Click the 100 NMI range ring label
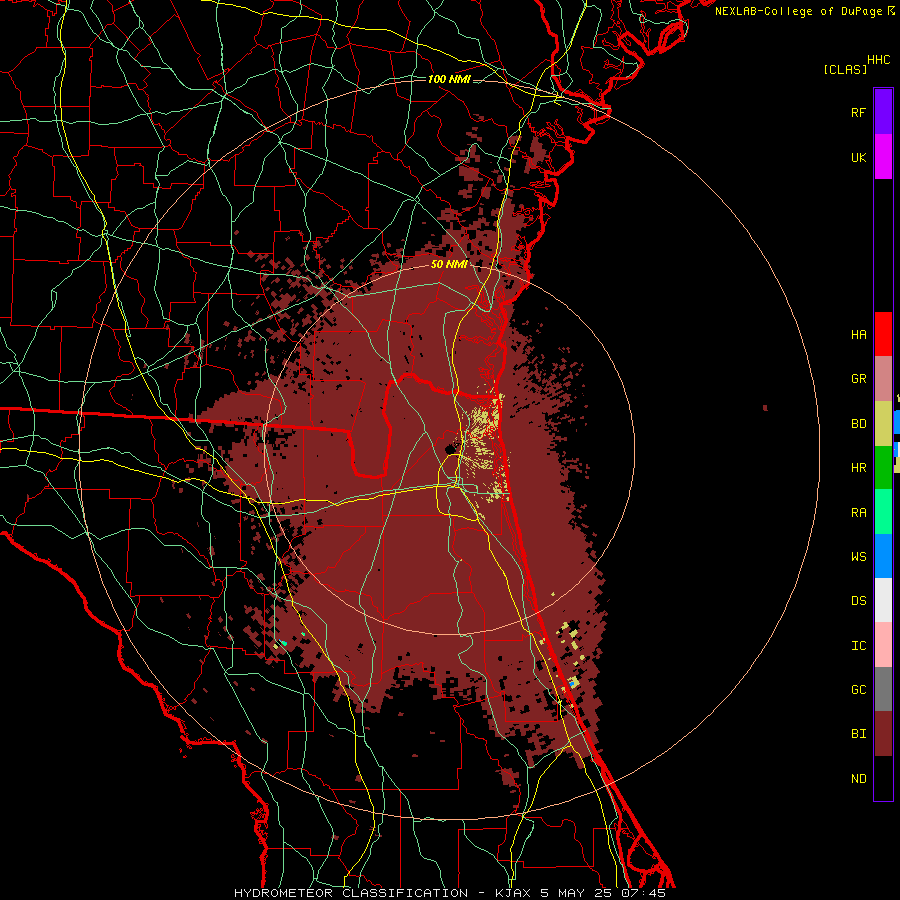Screen dimensions: 900x900 click(x=449, y=79)
